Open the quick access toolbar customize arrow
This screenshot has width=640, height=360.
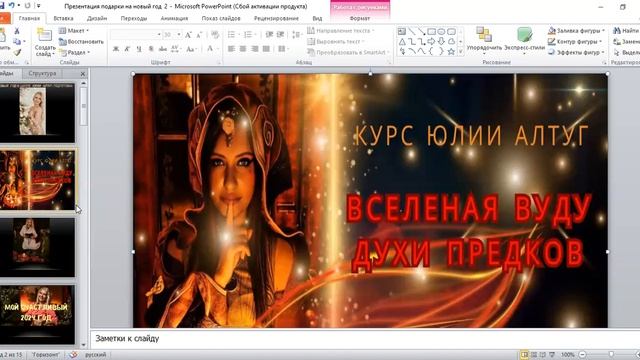[38, 6]
